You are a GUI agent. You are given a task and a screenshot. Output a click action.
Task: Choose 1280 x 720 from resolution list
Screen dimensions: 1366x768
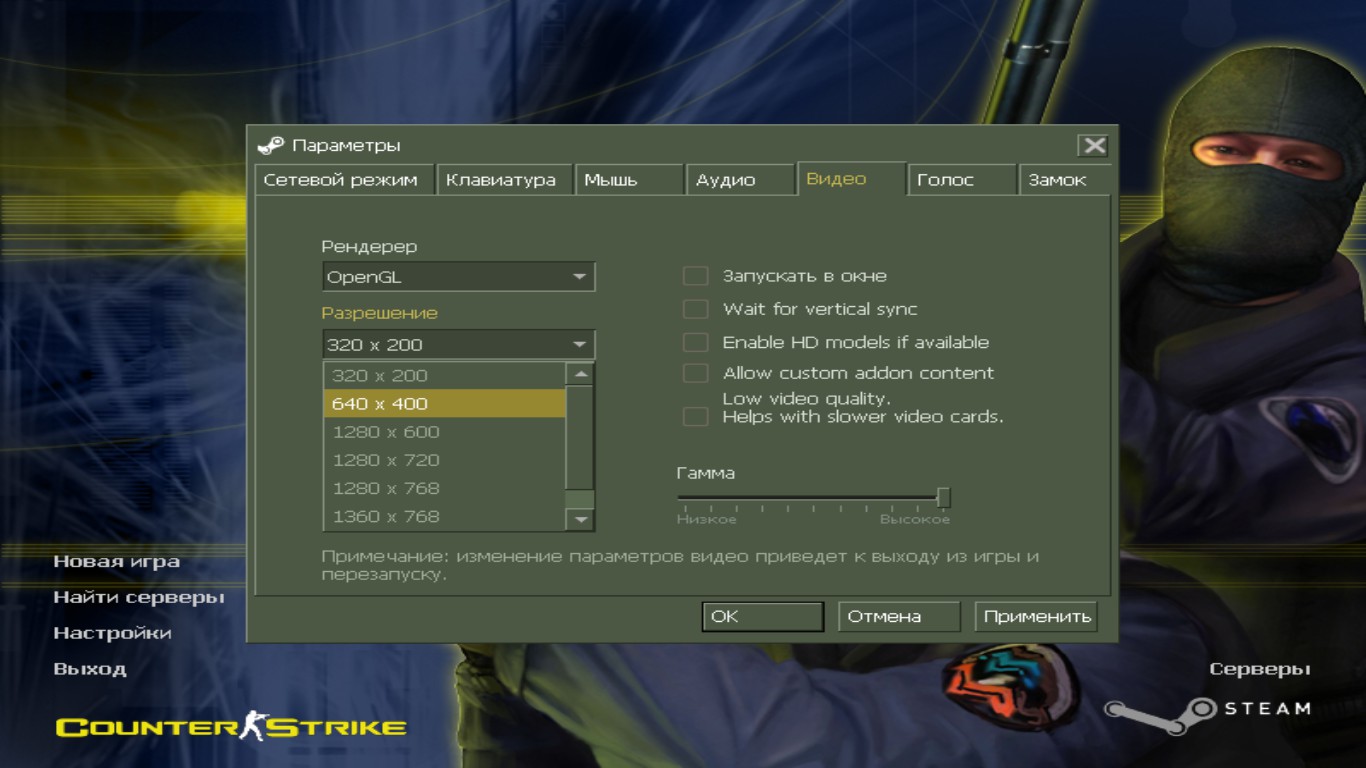[444, 460]
